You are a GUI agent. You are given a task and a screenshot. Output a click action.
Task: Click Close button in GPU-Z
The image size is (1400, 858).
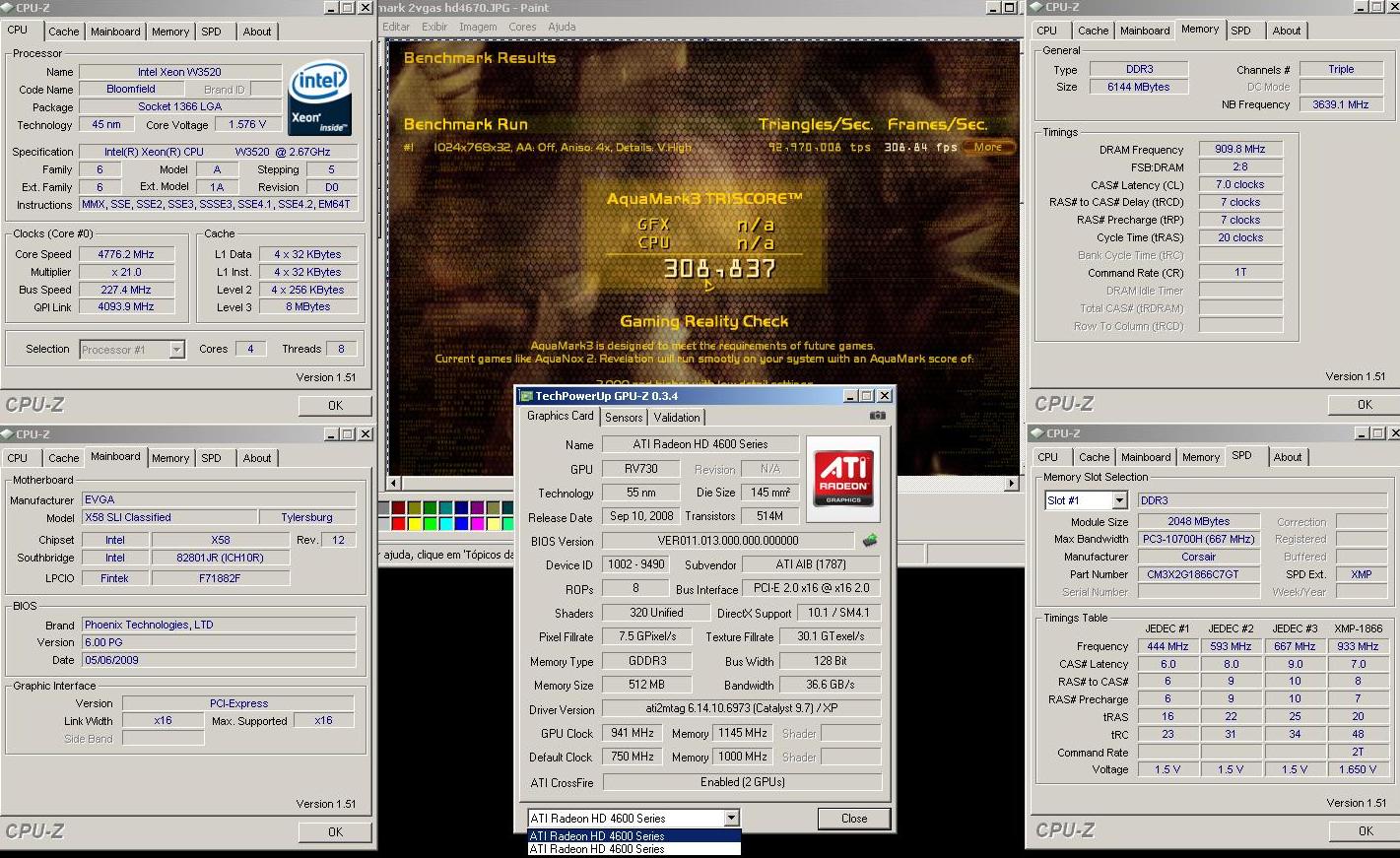coord(854,819)
